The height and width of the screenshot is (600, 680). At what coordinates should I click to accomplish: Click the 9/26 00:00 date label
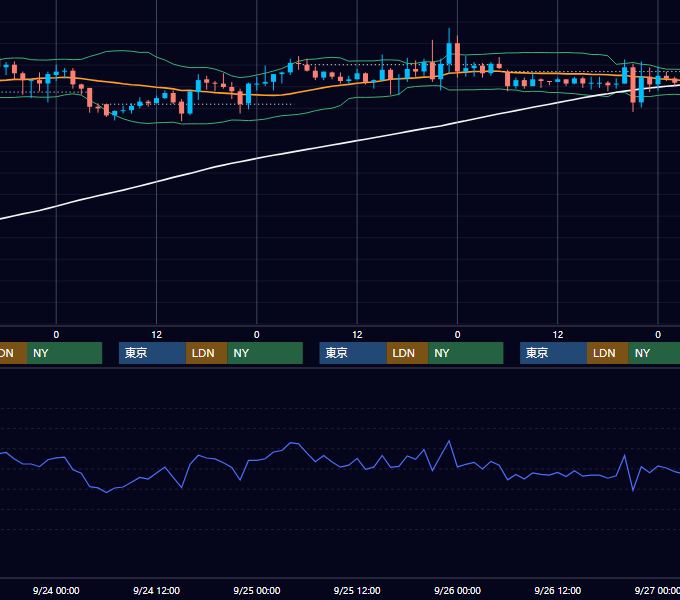click(457, 590)
